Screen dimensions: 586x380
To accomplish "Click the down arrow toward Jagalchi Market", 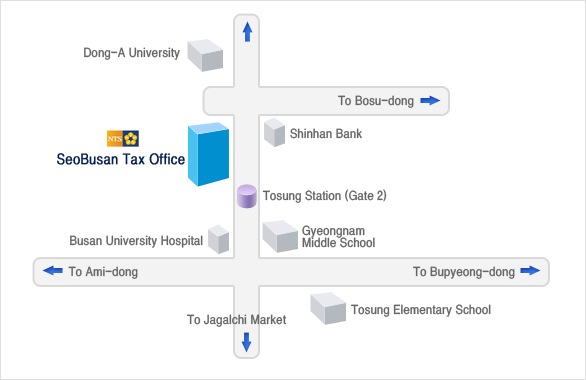I will (246, 342).
